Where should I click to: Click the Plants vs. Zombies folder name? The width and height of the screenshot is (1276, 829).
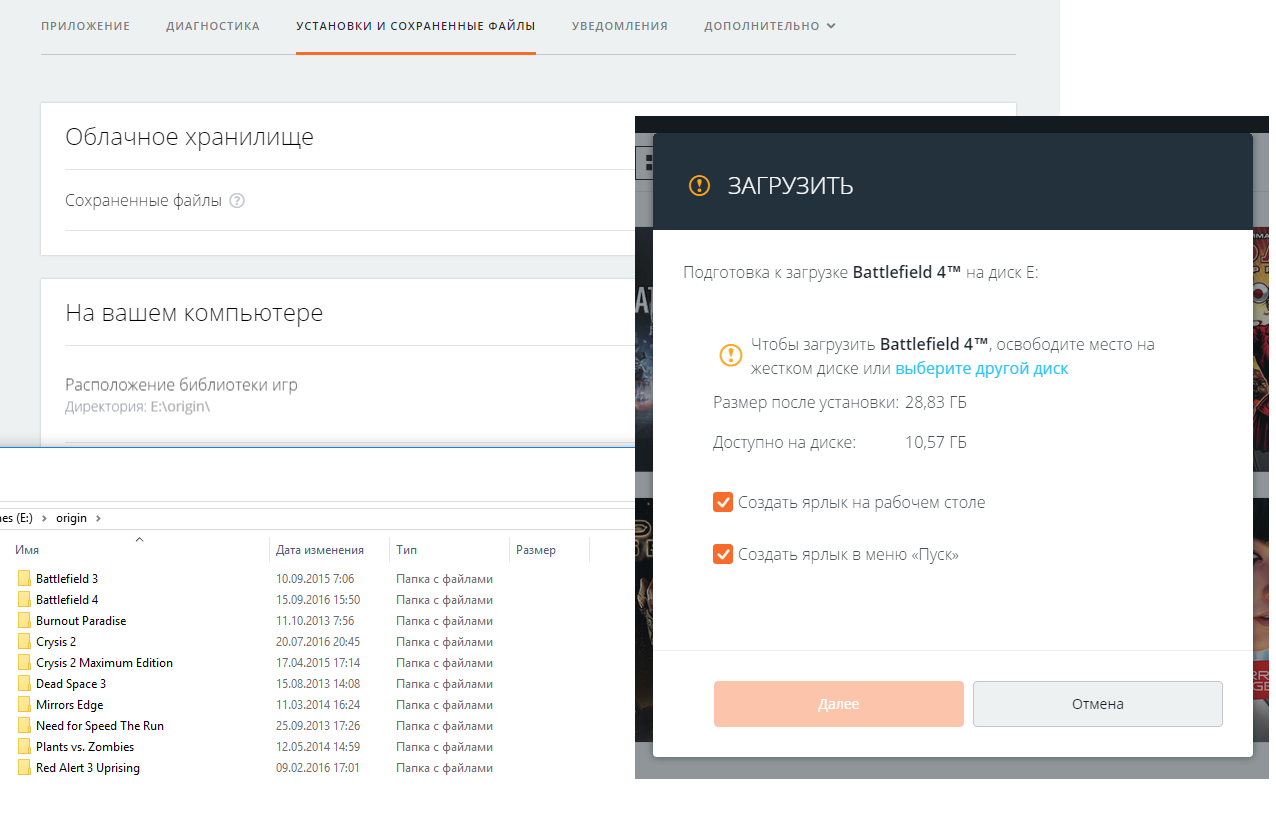click(85, 746)
